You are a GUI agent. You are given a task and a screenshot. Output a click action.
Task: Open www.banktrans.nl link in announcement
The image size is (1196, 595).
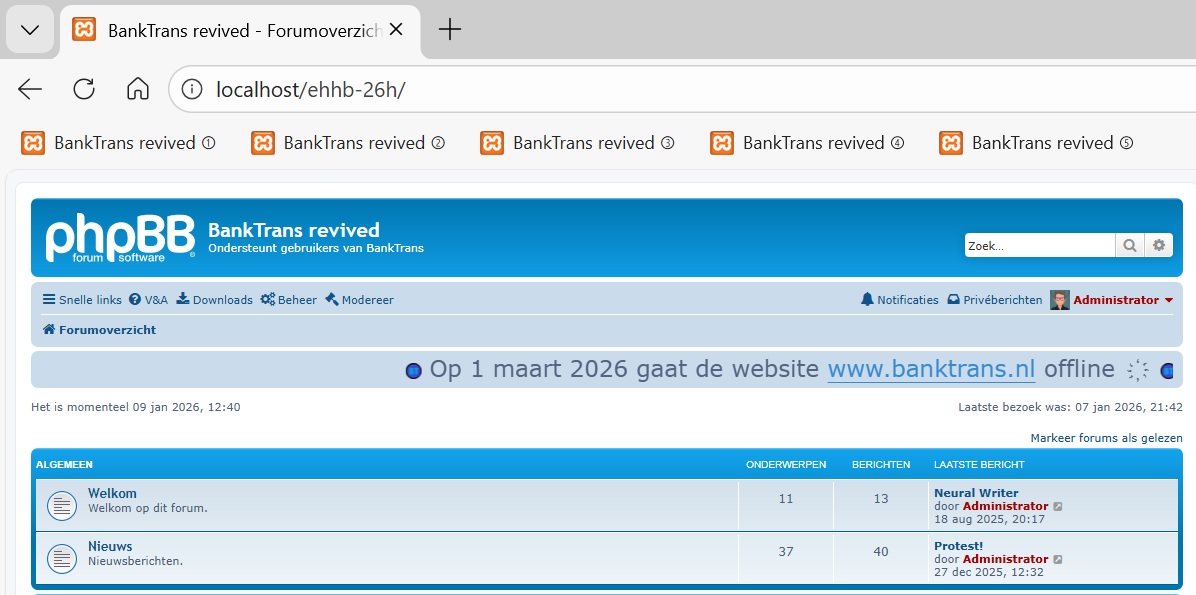(931, 369)
